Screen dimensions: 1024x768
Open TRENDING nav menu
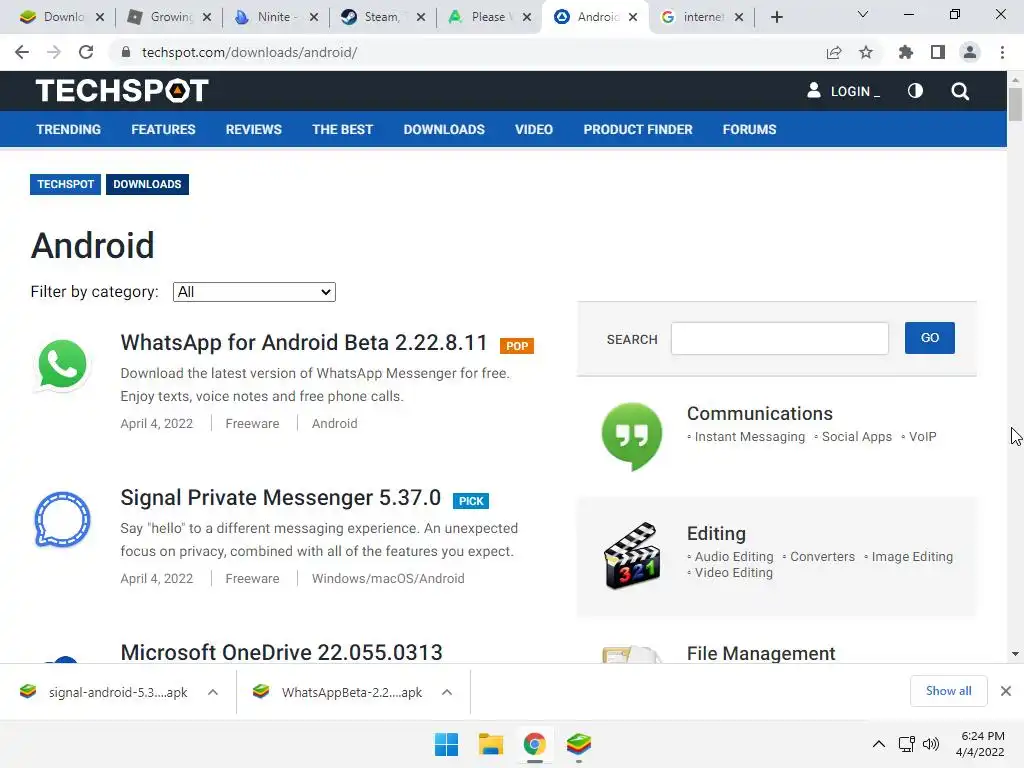coord(69,129)
